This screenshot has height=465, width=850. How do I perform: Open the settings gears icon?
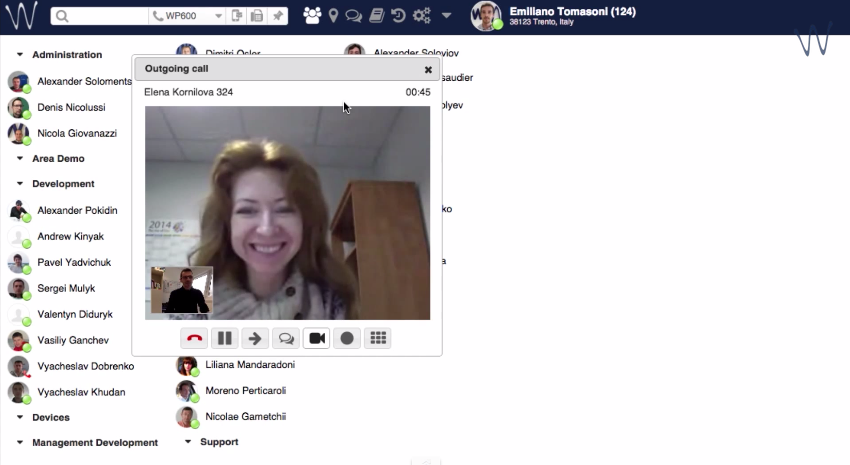point(421,16)
